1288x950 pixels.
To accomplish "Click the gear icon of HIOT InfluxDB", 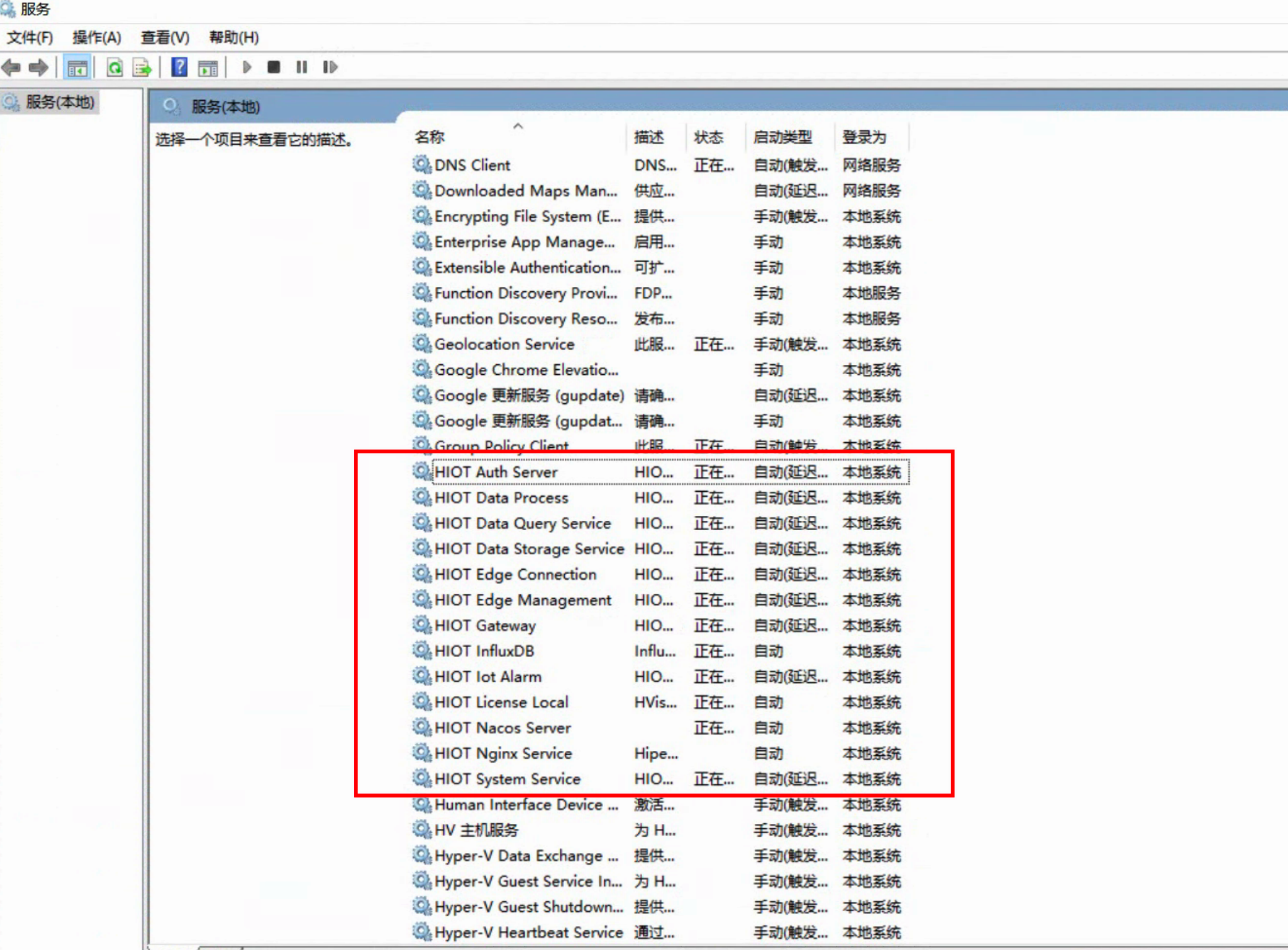I will coord(422,651).
